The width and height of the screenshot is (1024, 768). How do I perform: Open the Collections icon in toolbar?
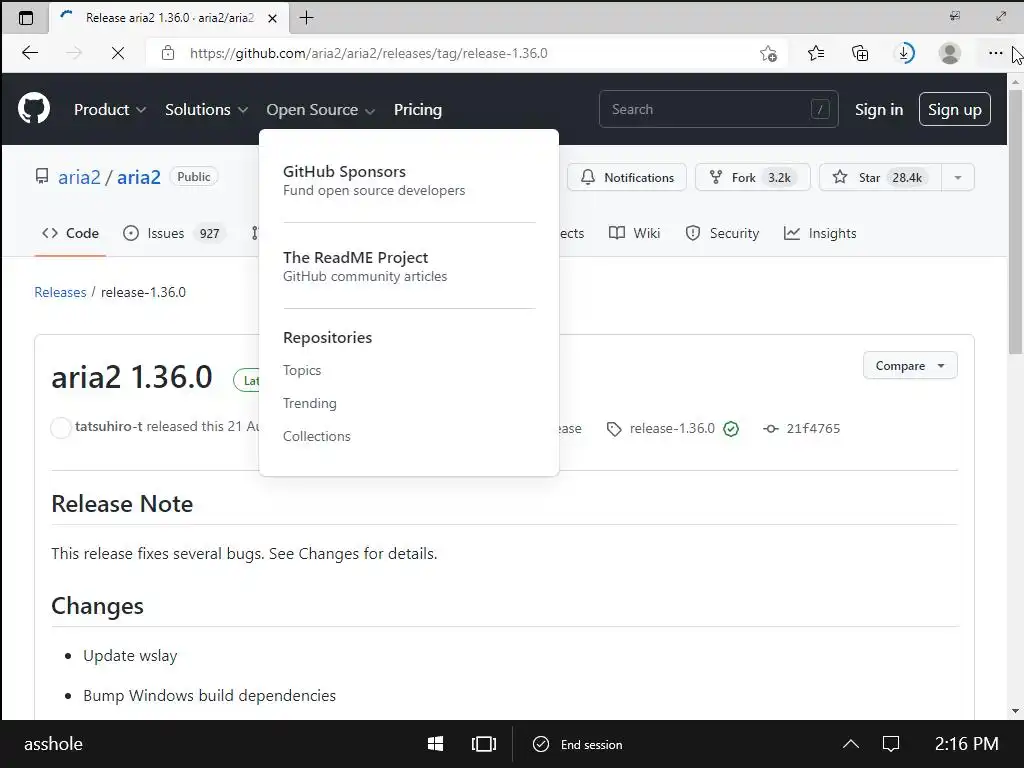pyautogui.click(x=860, y=53)
